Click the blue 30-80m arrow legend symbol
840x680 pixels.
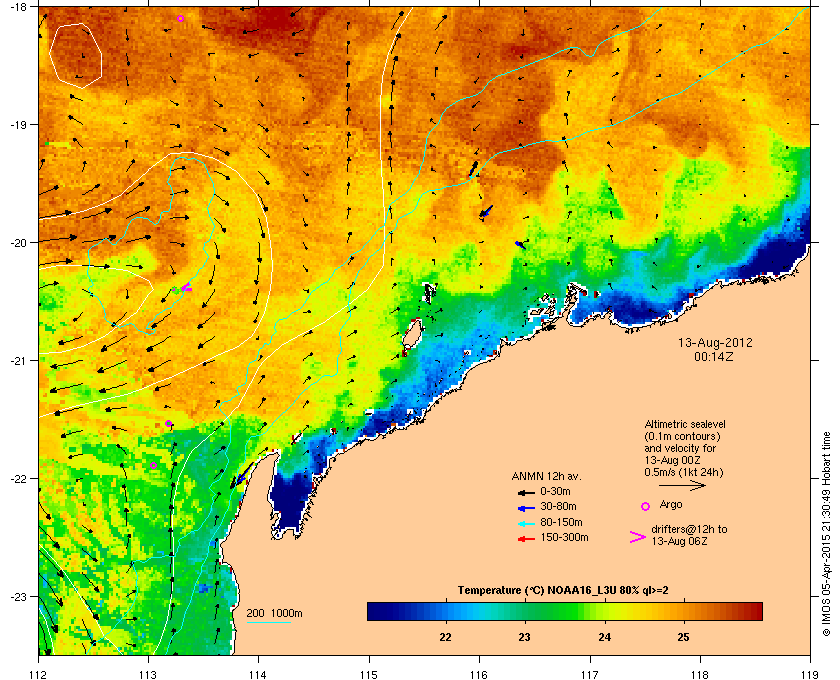(x=526, y=507)
